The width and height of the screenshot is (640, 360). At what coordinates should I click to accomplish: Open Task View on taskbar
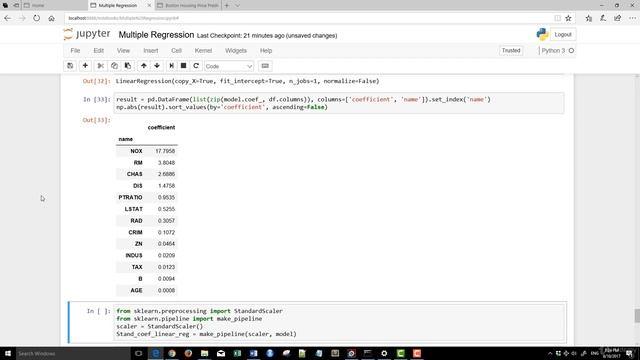pos(138,353)
